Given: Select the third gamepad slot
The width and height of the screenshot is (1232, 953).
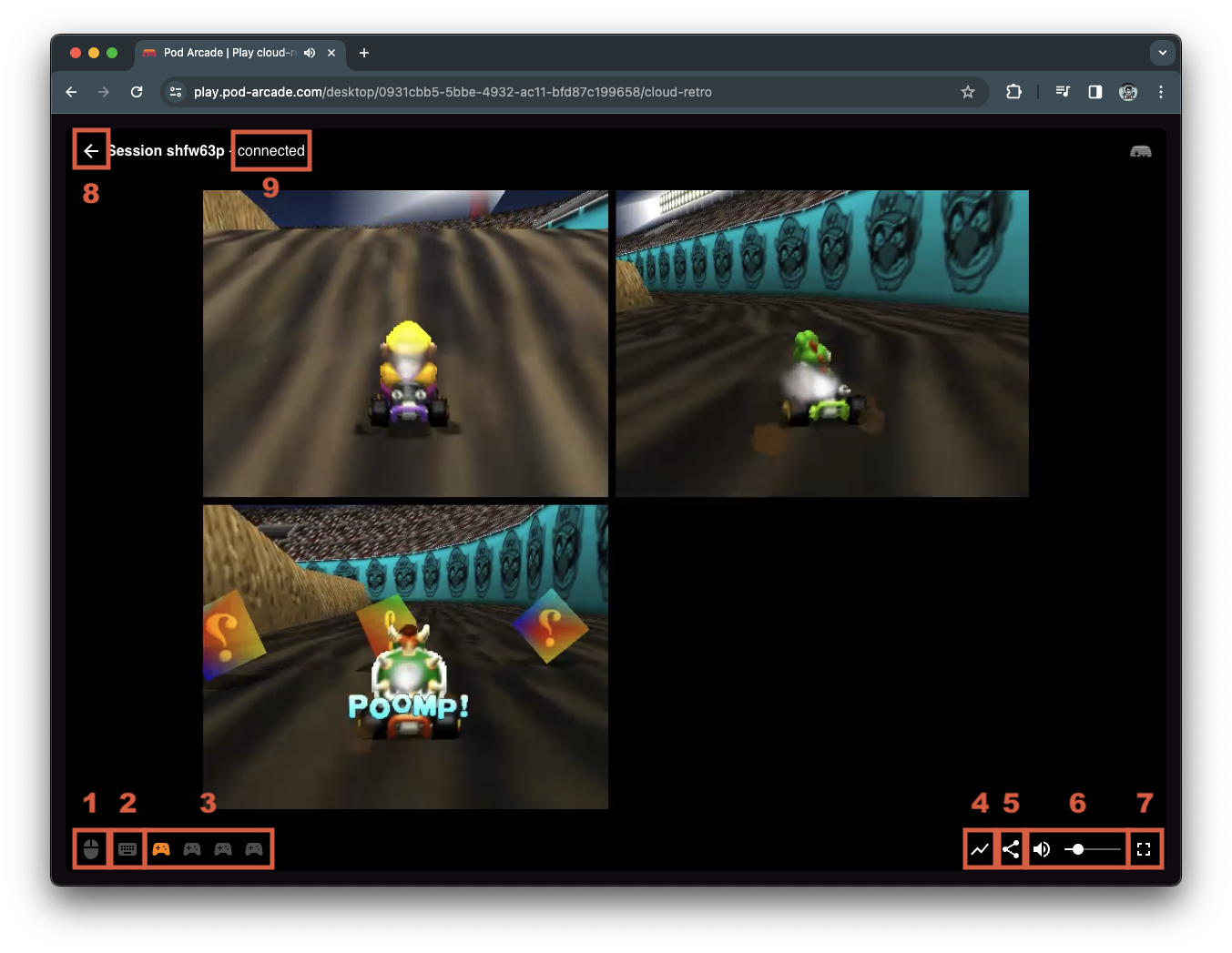Looking at the screenshot, I should [223, 849].
